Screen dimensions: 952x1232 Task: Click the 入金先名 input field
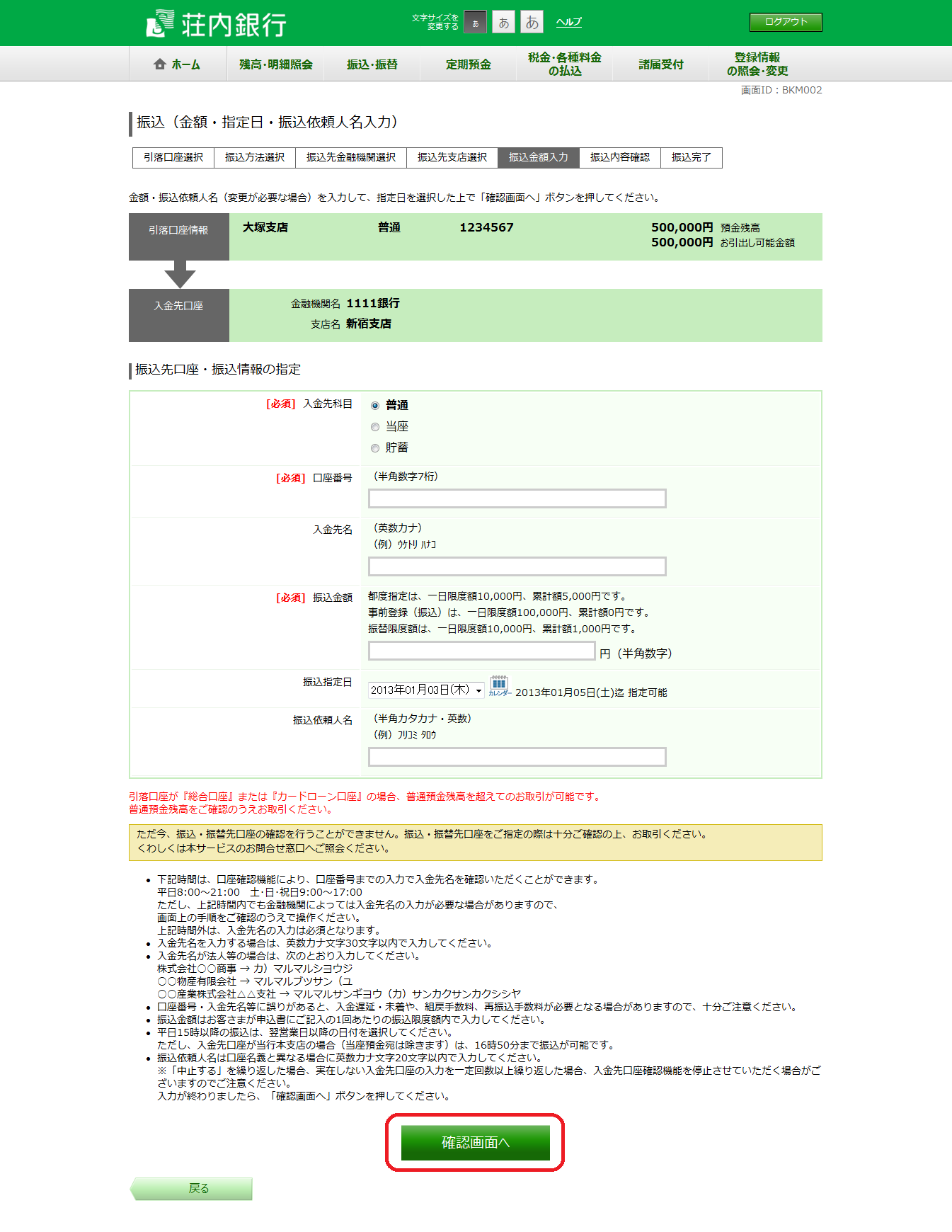click(517, 566)
